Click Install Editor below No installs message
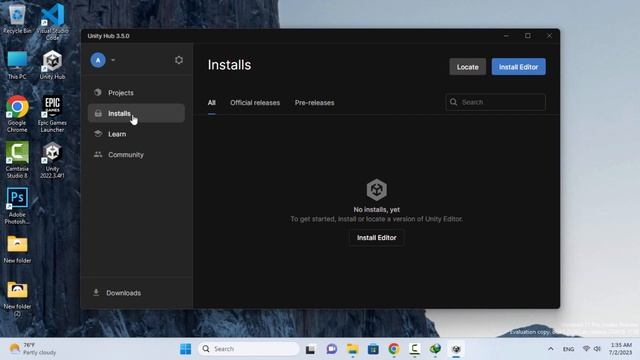This screenshot has width=640, height=360. click(x=376, y=238)
